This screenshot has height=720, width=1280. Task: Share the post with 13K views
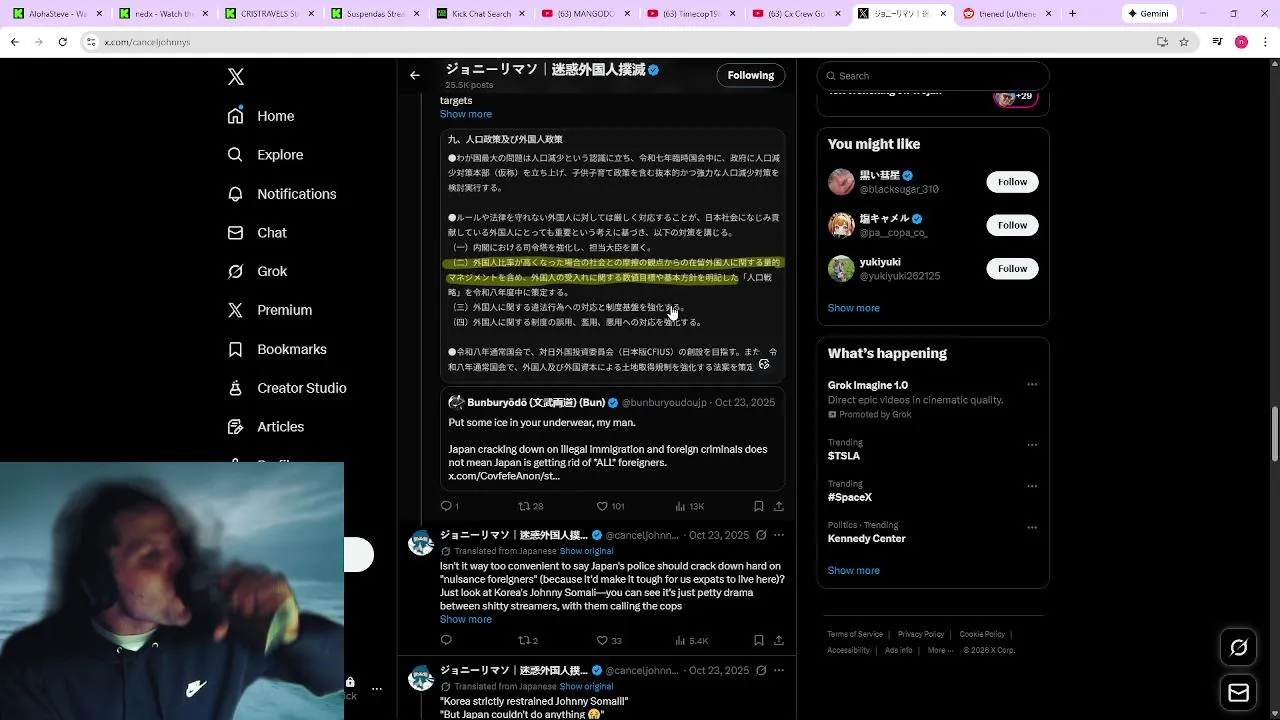coord(779,506)
